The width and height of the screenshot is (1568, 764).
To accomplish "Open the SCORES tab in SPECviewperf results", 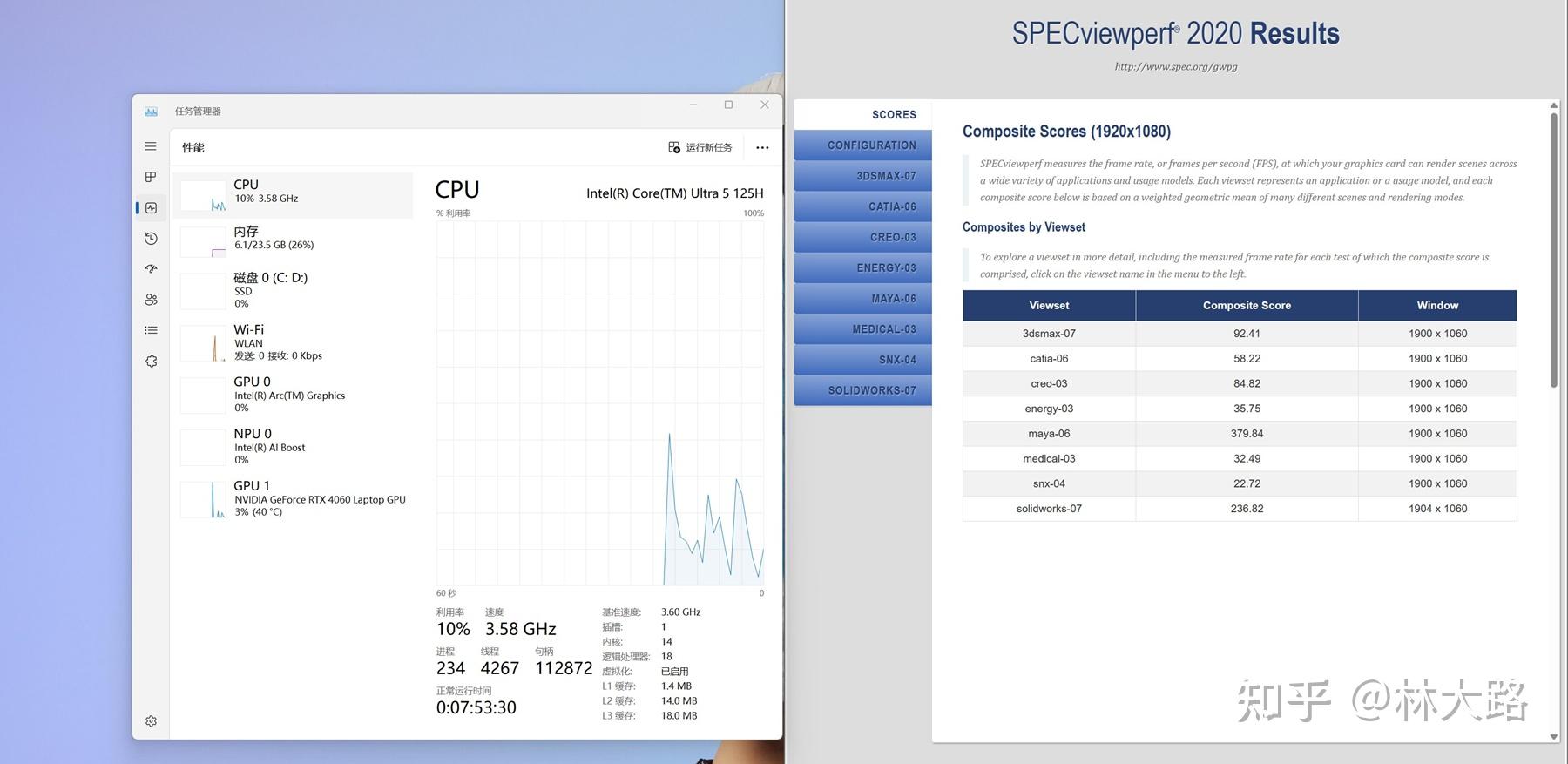I will click(x=863, y=115).
